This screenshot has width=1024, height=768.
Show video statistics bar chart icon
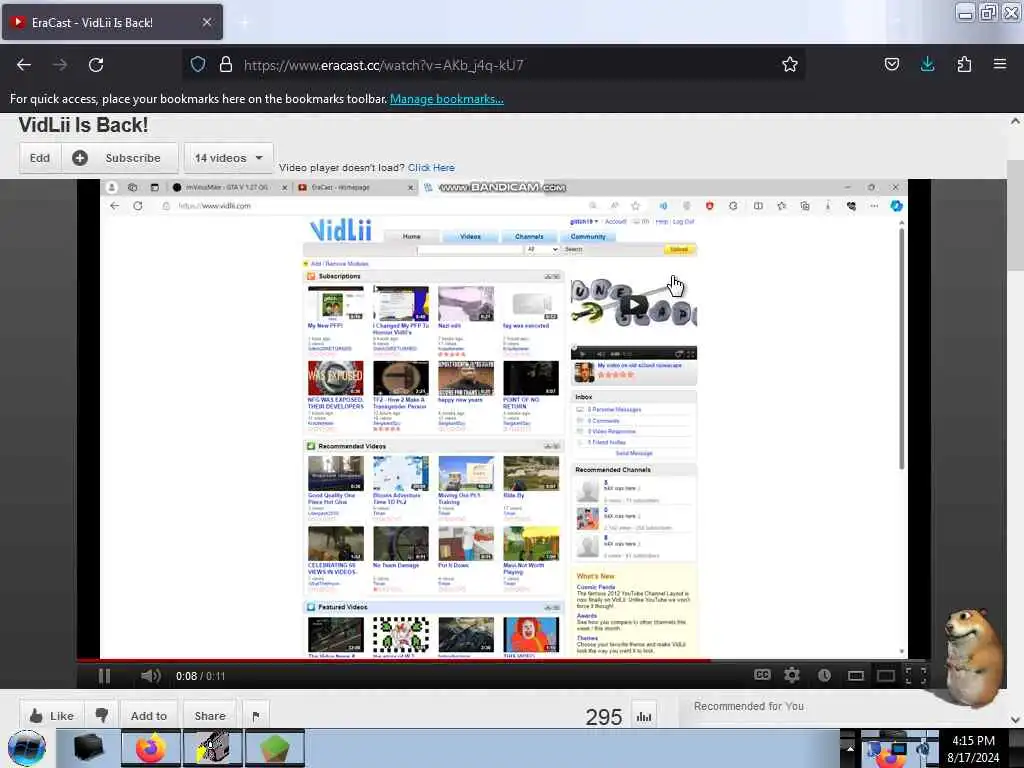pyautogui.click(x=644, y=716)
